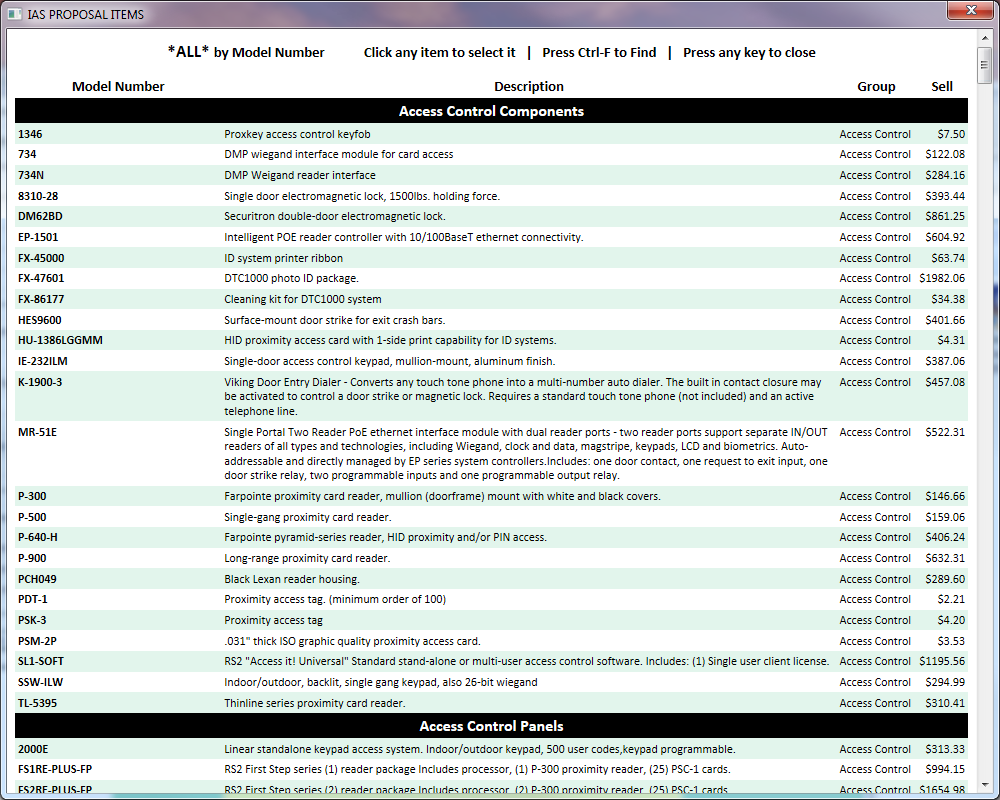Click "*ALL* by Model Number" heading
The width and height of the screenshot is (1000, 800).
246,52
